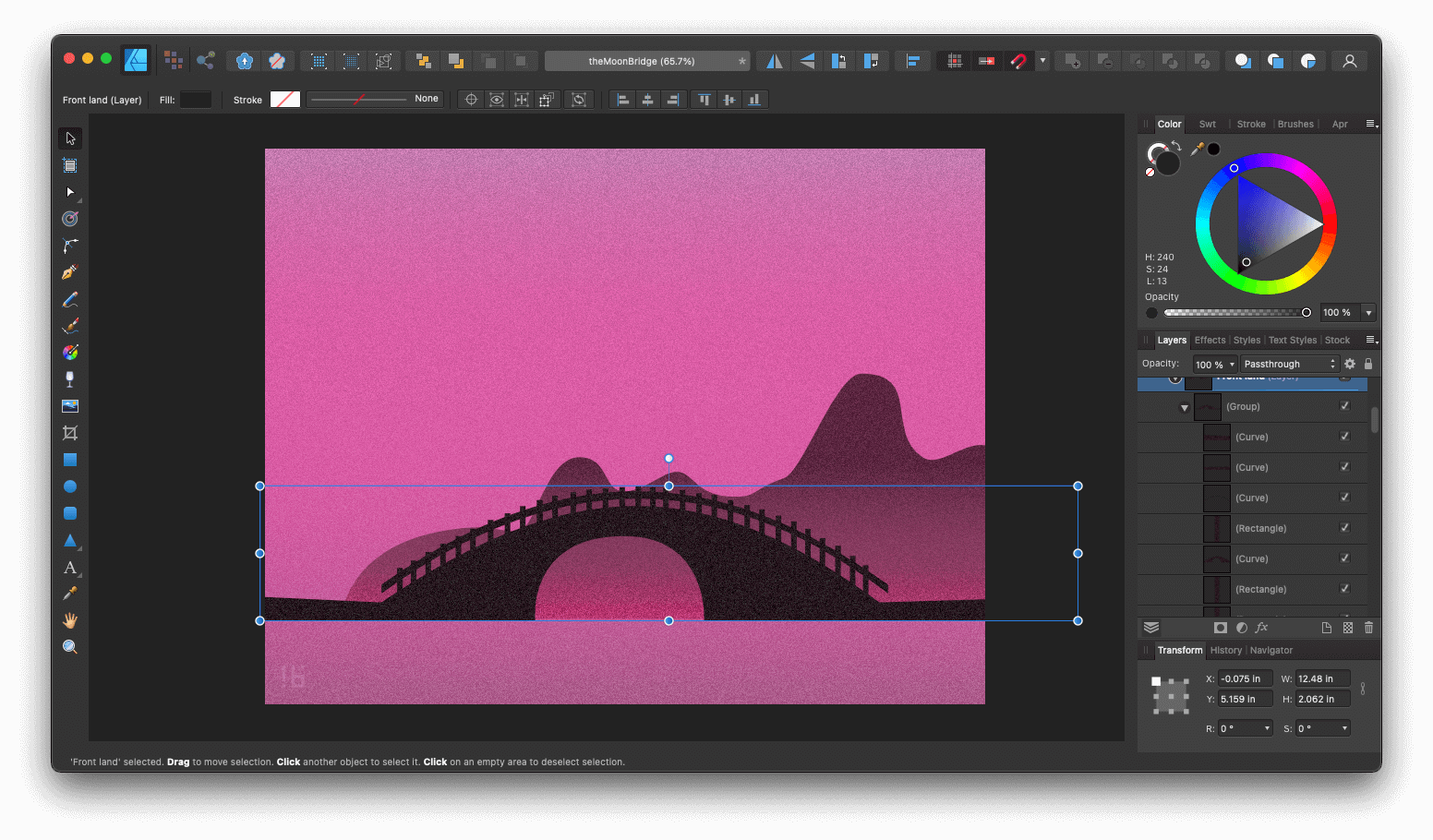Open the Passthrough blend mode dropdown
Image resolution: width=1433 pixels, height=840 pixels.
point(1289,363)
